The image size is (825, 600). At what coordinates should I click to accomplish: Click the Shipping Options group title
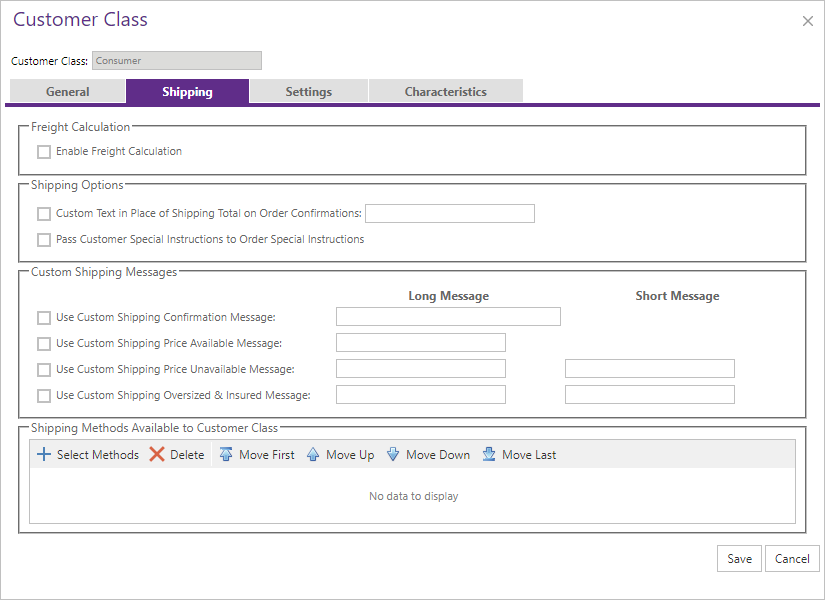pyautogui.click(x=77, y=185)
